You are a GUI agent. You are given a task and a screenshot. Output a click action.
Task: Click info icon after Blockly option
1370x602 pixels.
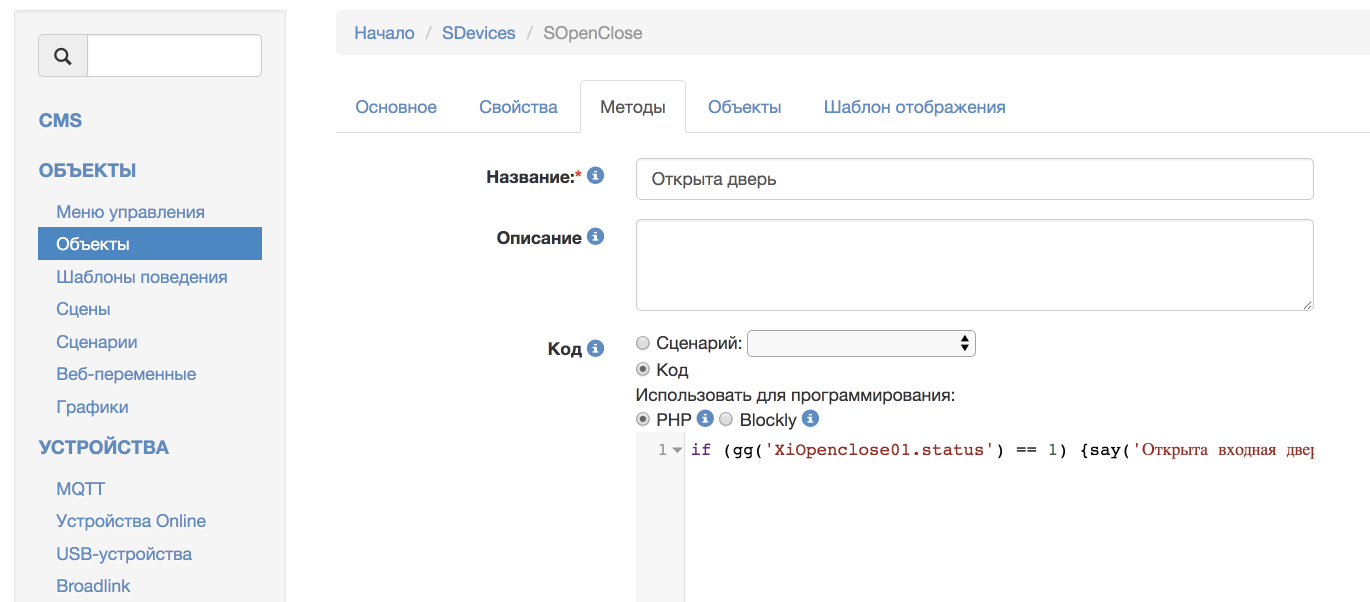click(811, 419)
